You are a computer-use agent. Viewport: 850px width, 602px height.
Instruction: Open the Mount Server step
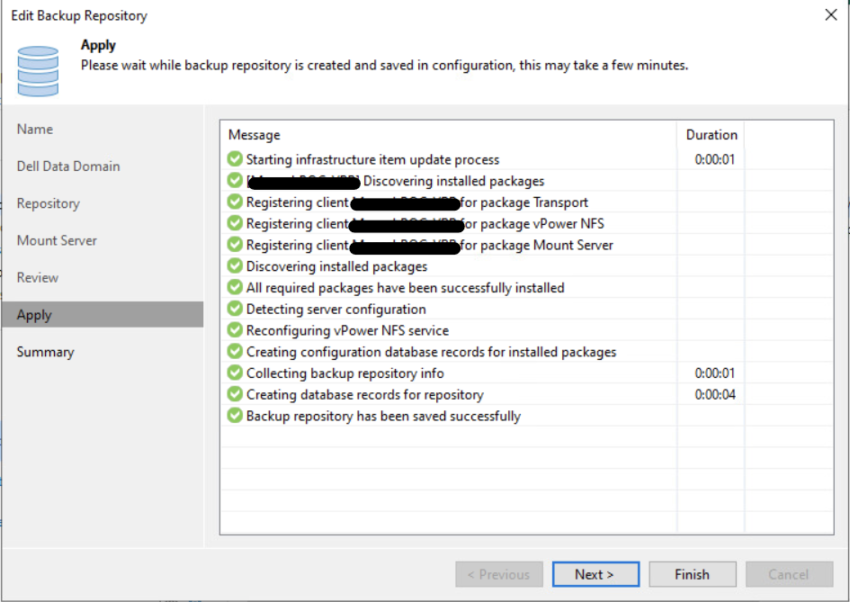(56, 240)
